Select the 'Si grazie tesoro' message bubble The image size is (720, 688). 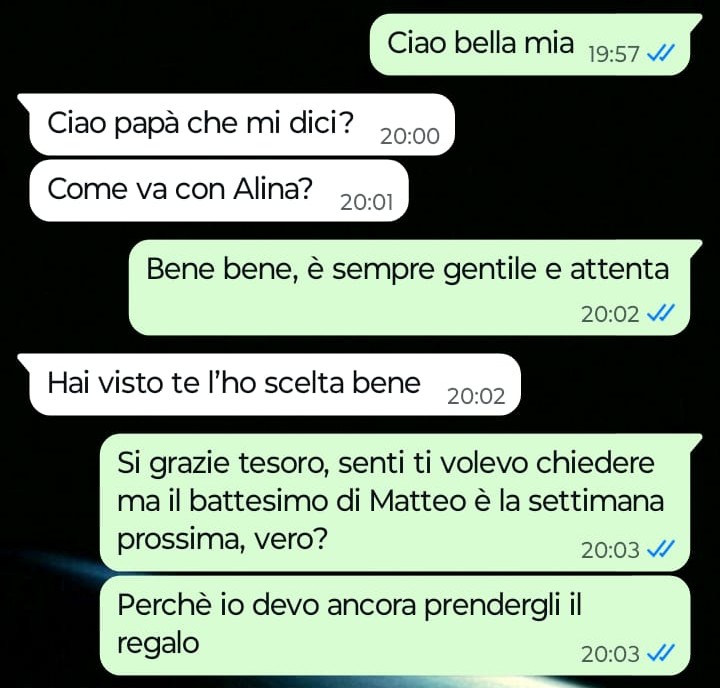point(398,502)
